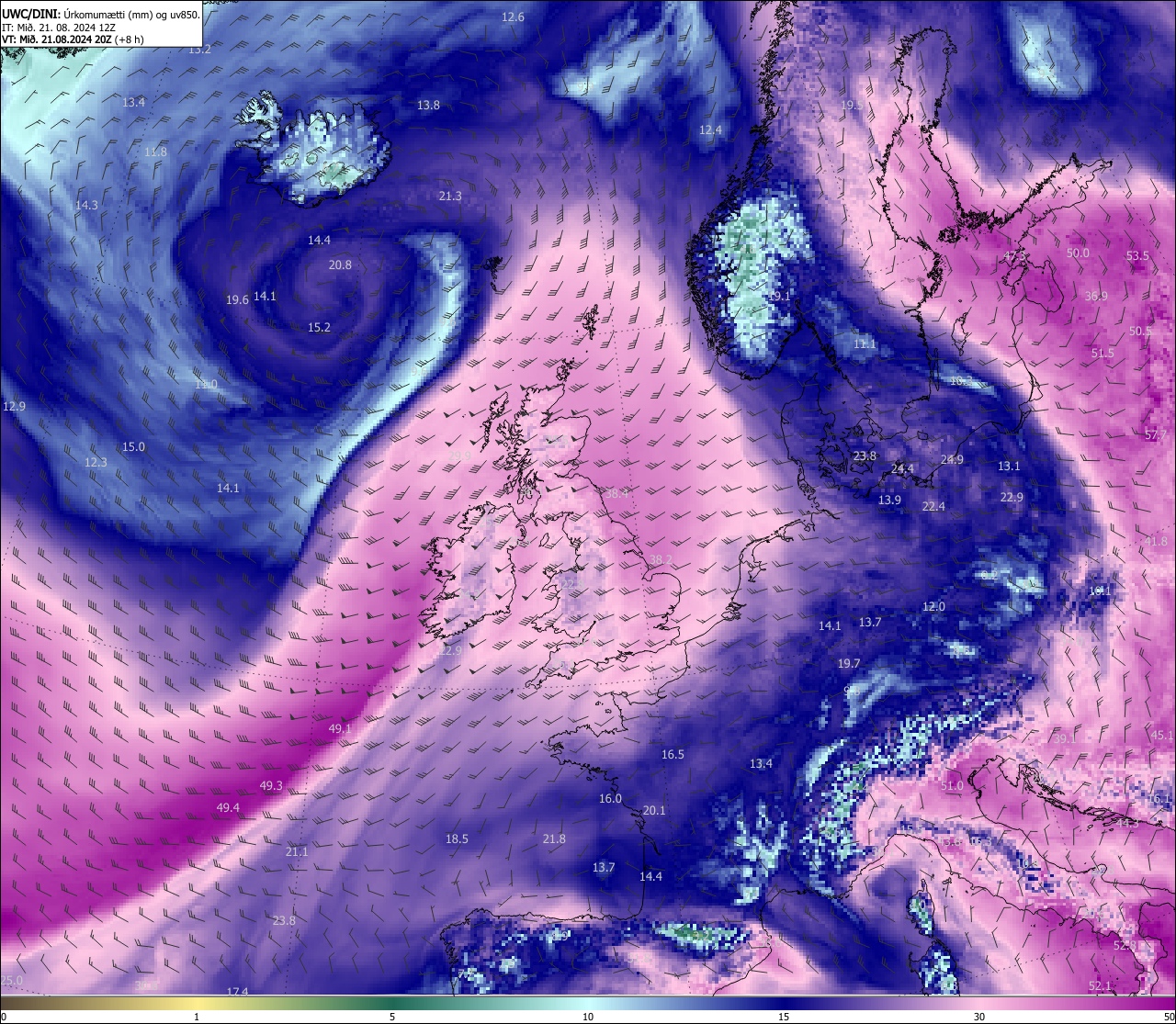The width and height of the screenshot is (1176, 1024).
Task: Select the 38.2 value off eastern England
Action: coord(661,560)
